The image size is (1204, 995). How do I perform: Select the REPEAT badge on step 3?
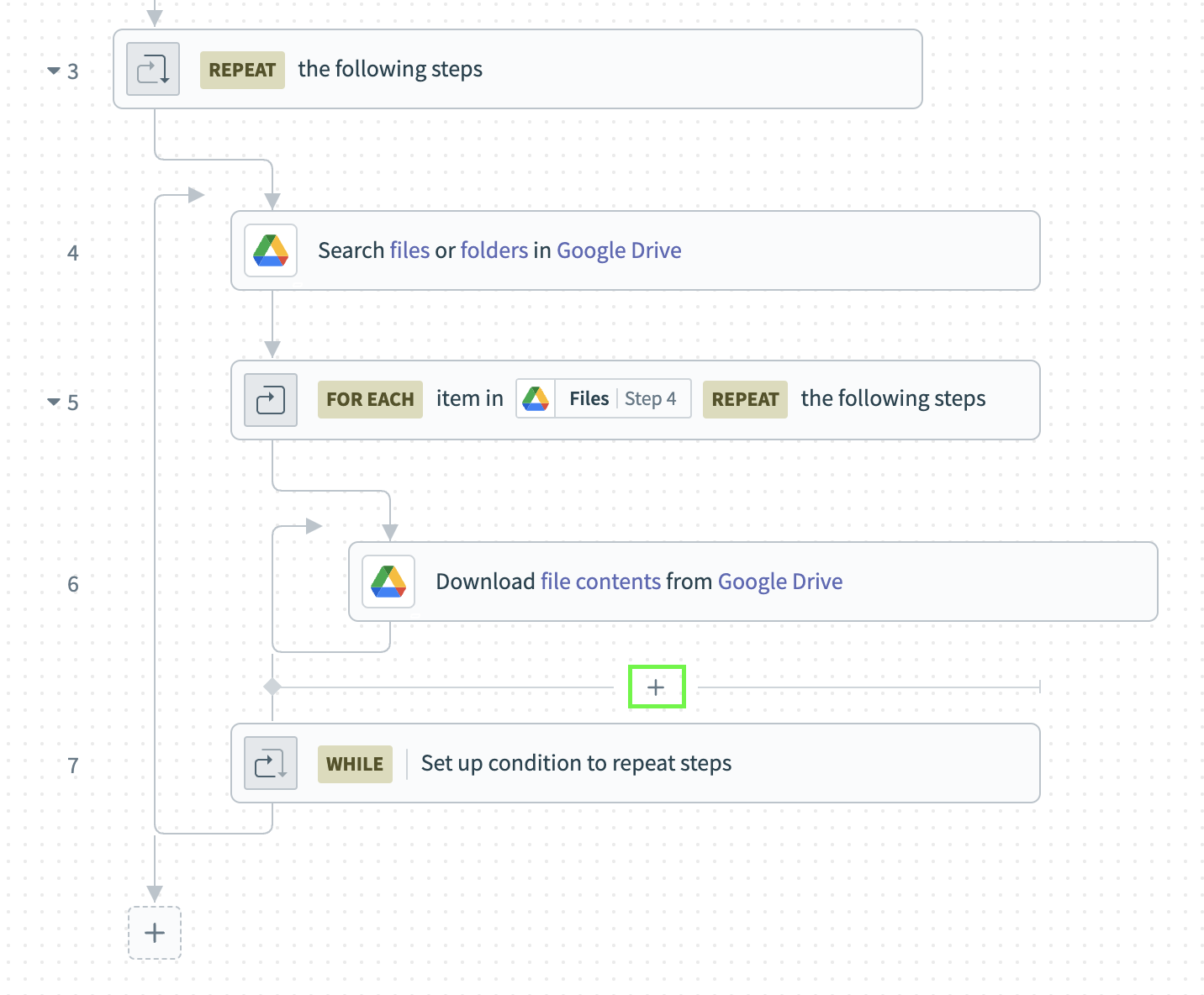242,70
